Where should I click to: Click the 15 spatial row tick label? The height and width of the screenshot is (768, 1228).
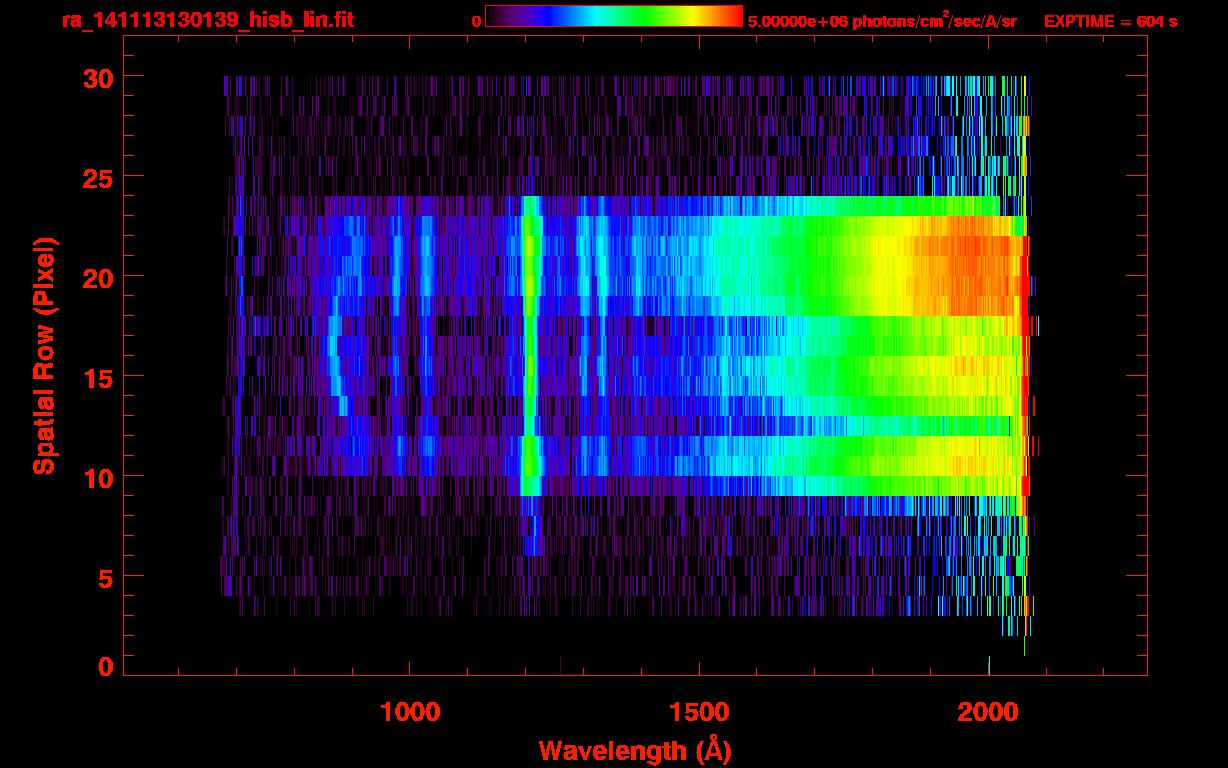click(x=98, y=377)
